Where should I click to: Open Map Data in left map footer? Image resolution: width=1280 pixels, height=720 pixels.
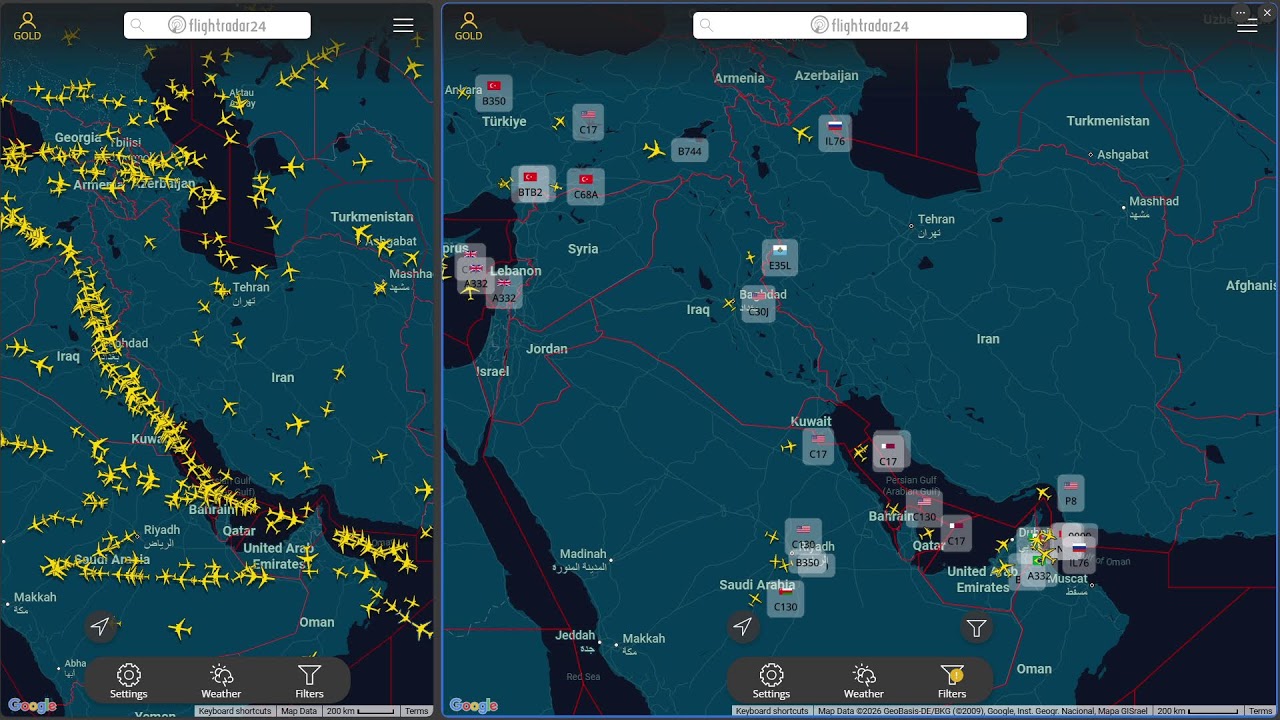pyautogui.click(x=299, y=711)
